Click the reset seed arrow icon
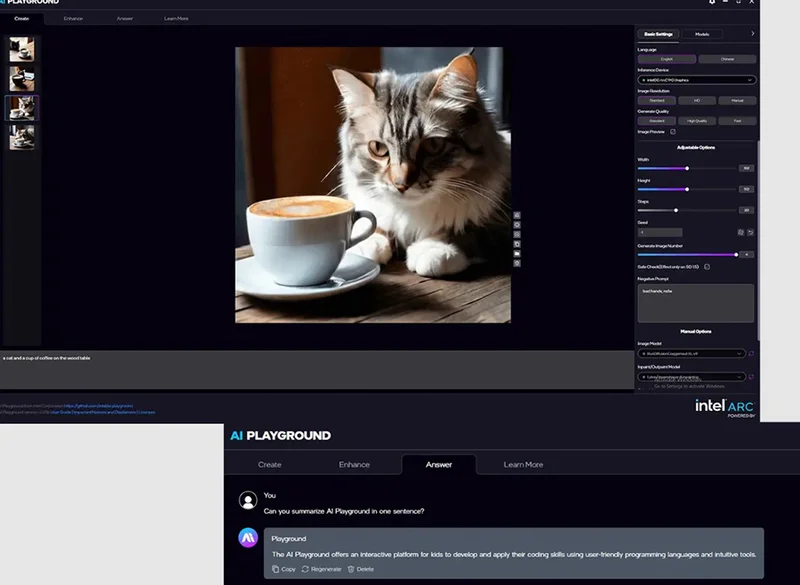The width and height of the screenshot is (800, 585). 751,232
